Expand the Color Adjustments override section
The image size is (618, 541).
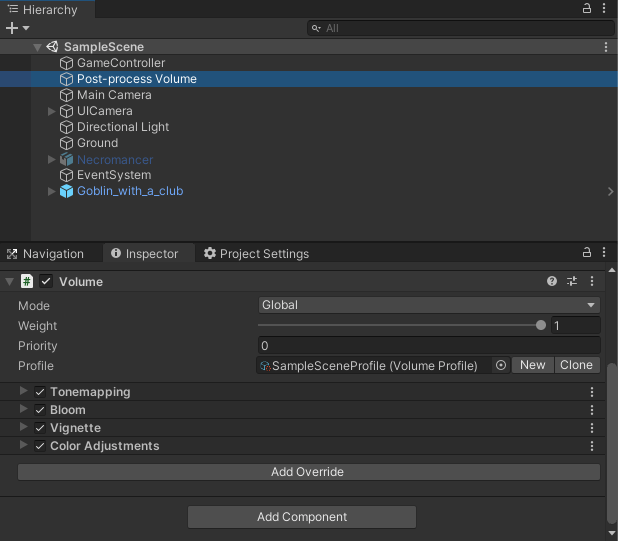pos(23,446)
